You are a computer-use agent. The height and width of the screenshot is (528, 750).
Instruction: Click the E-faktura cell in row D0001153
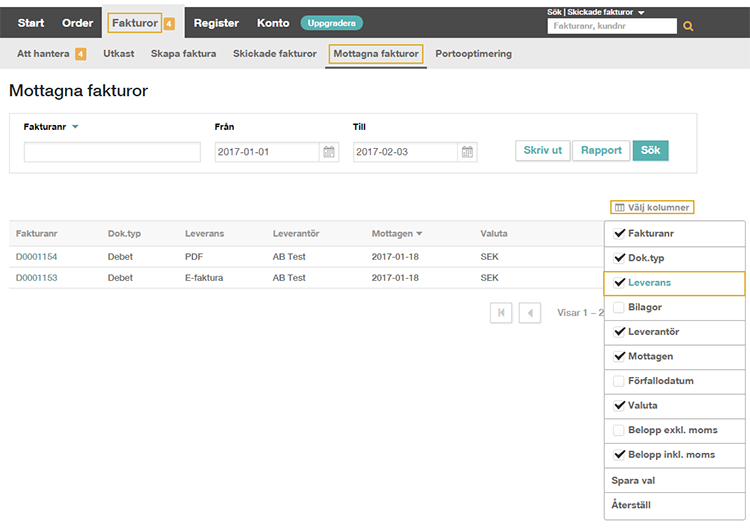click(204, 278)
